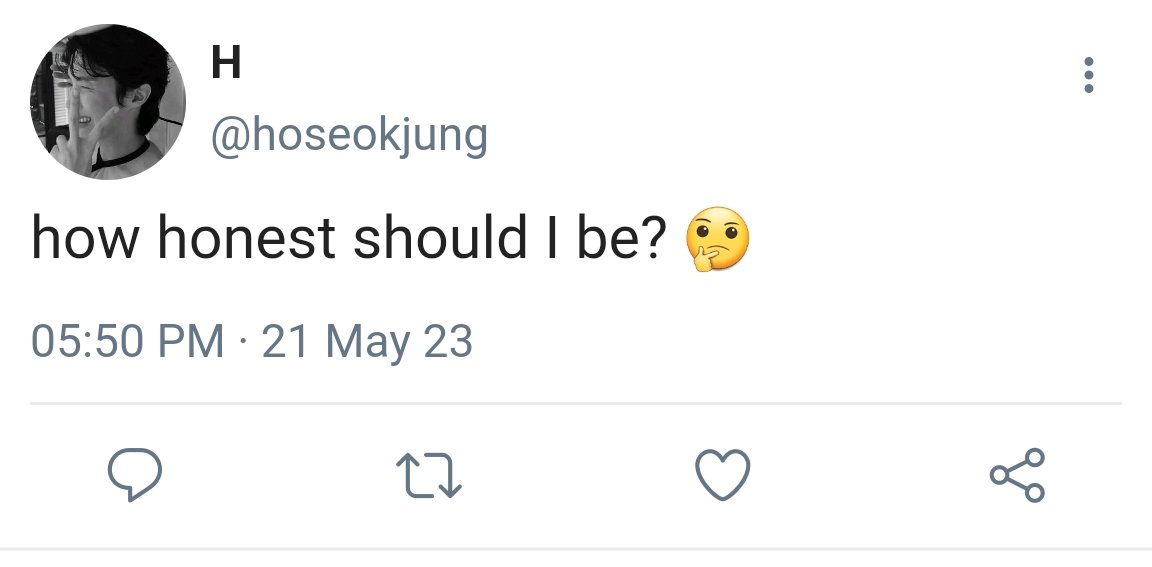The width and height of the screenshot is (1152, 567).
Task: Click the word May in the date
Action: 368,344
